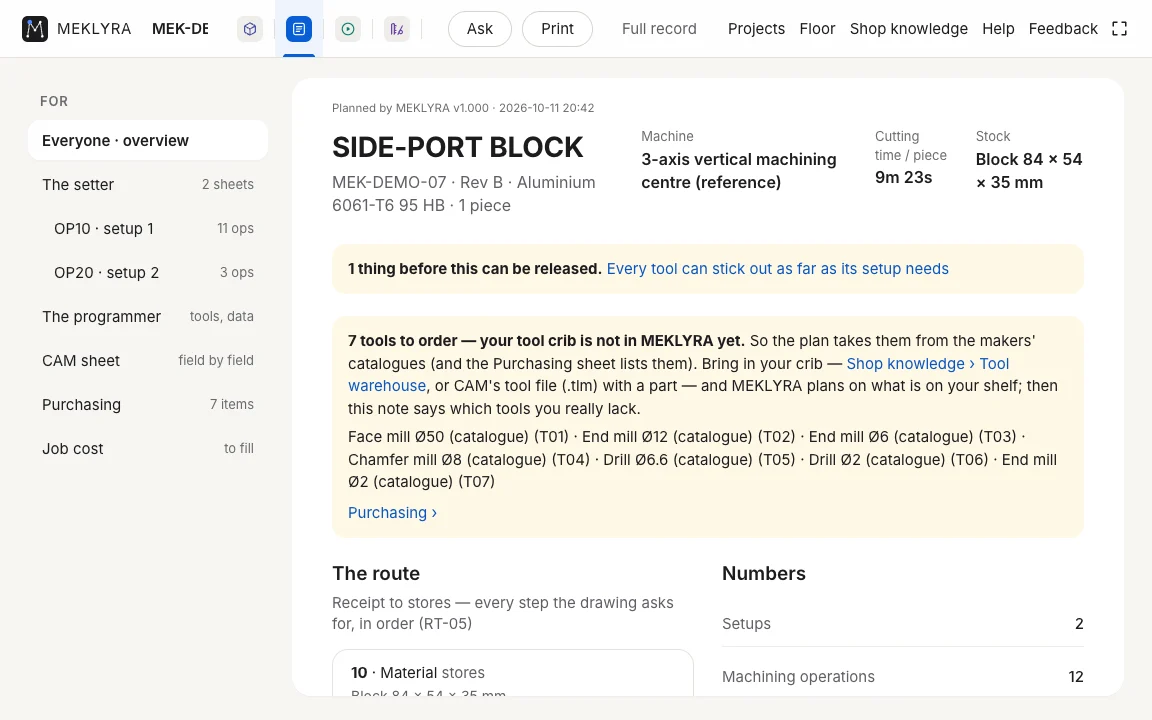This screenshot has height=720, width=1152.
Task: Open the Feedback link
Action: (x=1063, y=29)
